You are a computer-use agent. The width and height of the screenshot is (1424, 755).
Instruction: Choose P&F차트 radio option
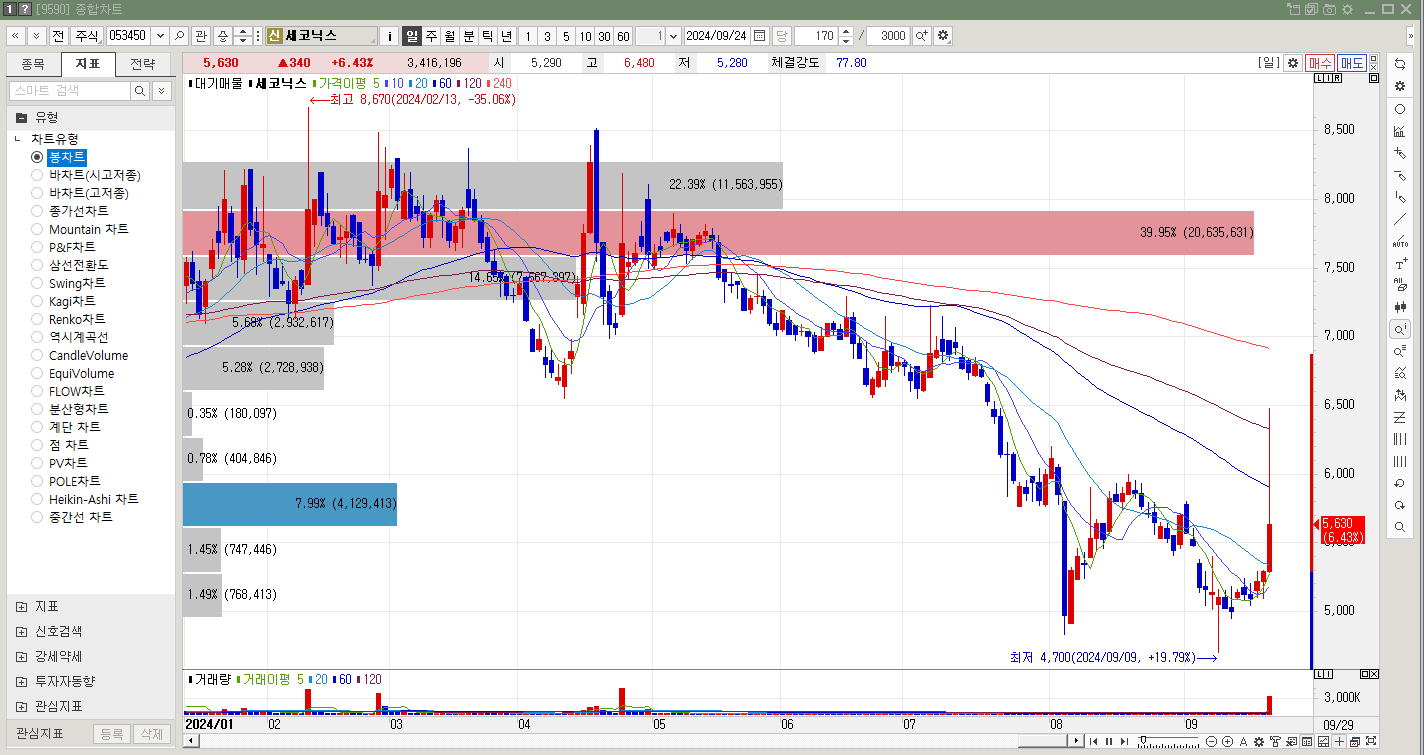pyautogui.click(x=37, y=247)
